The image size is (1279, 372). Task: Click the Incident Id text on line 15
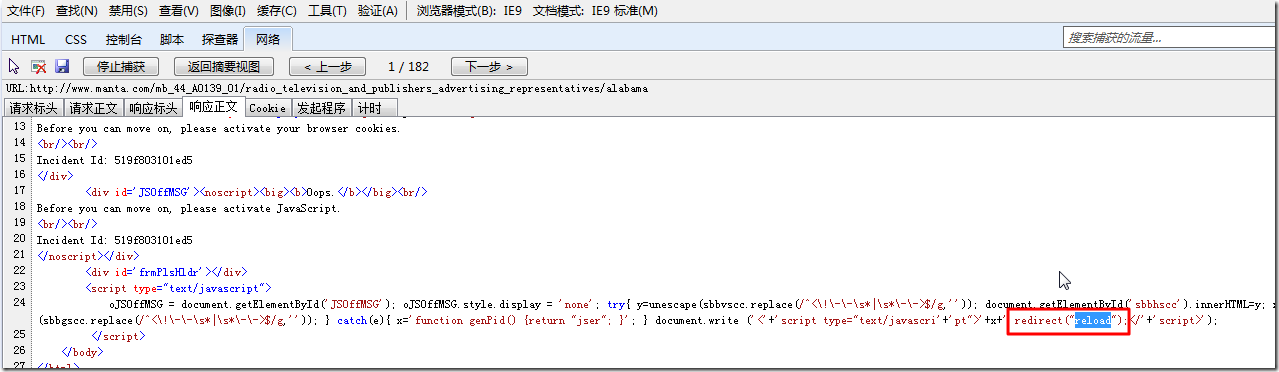[x=115, y=160]
